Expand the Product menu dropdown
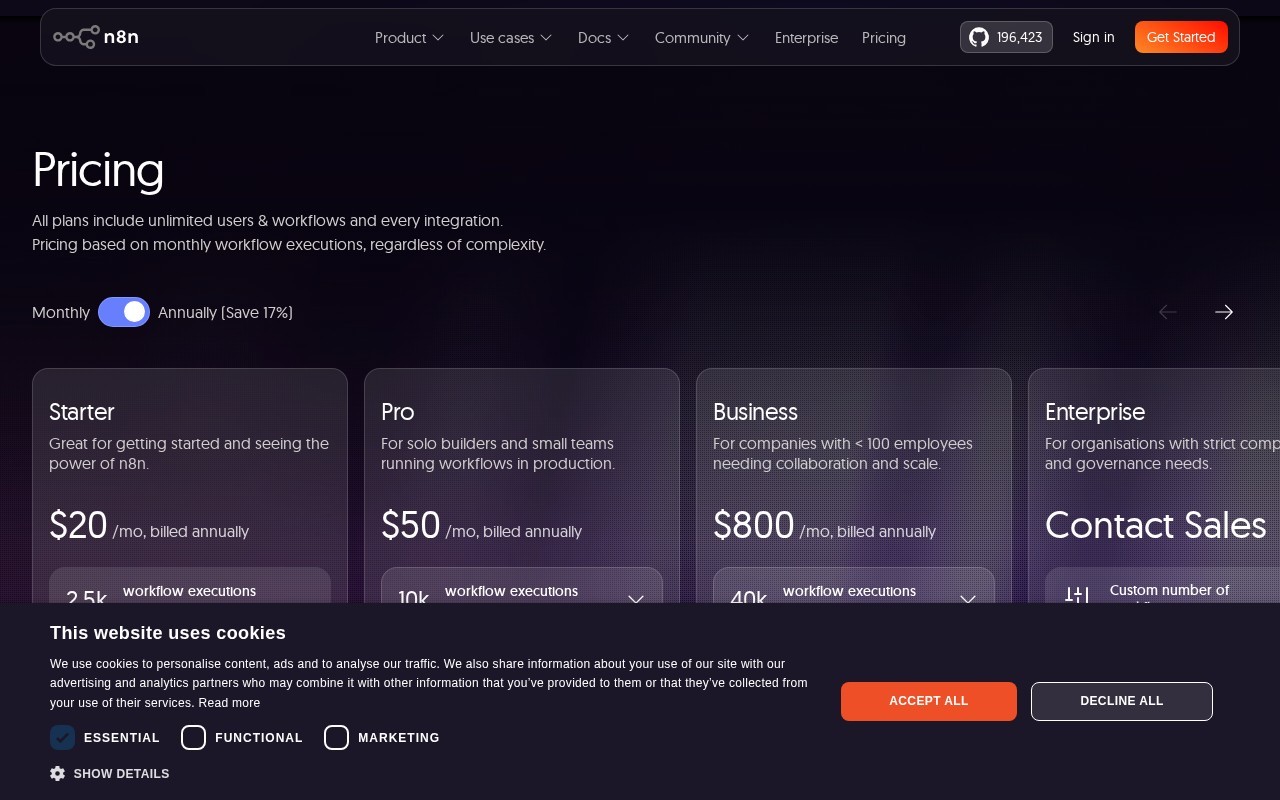Image resolution: width=1280 pixels, height=800 pixels. (409, 38)
